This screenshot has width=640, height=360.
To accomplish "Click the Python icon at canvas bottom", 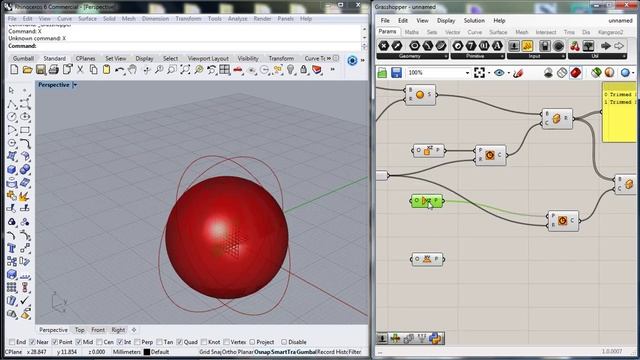I will [x=436, y=338].
